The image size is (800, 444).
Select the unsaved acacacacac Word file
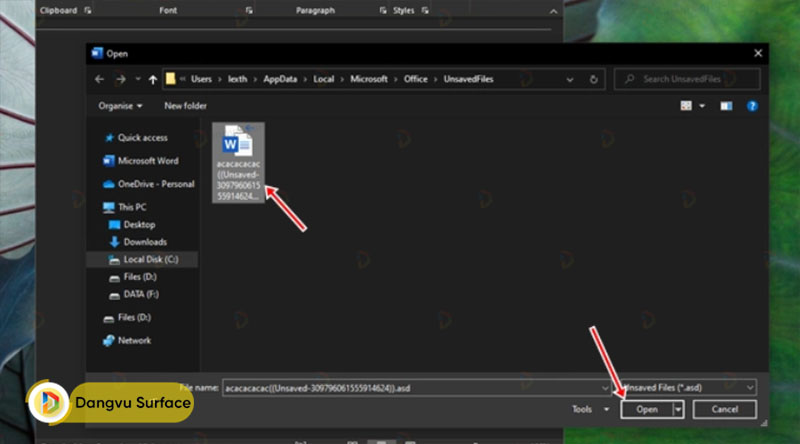[238, 162]
